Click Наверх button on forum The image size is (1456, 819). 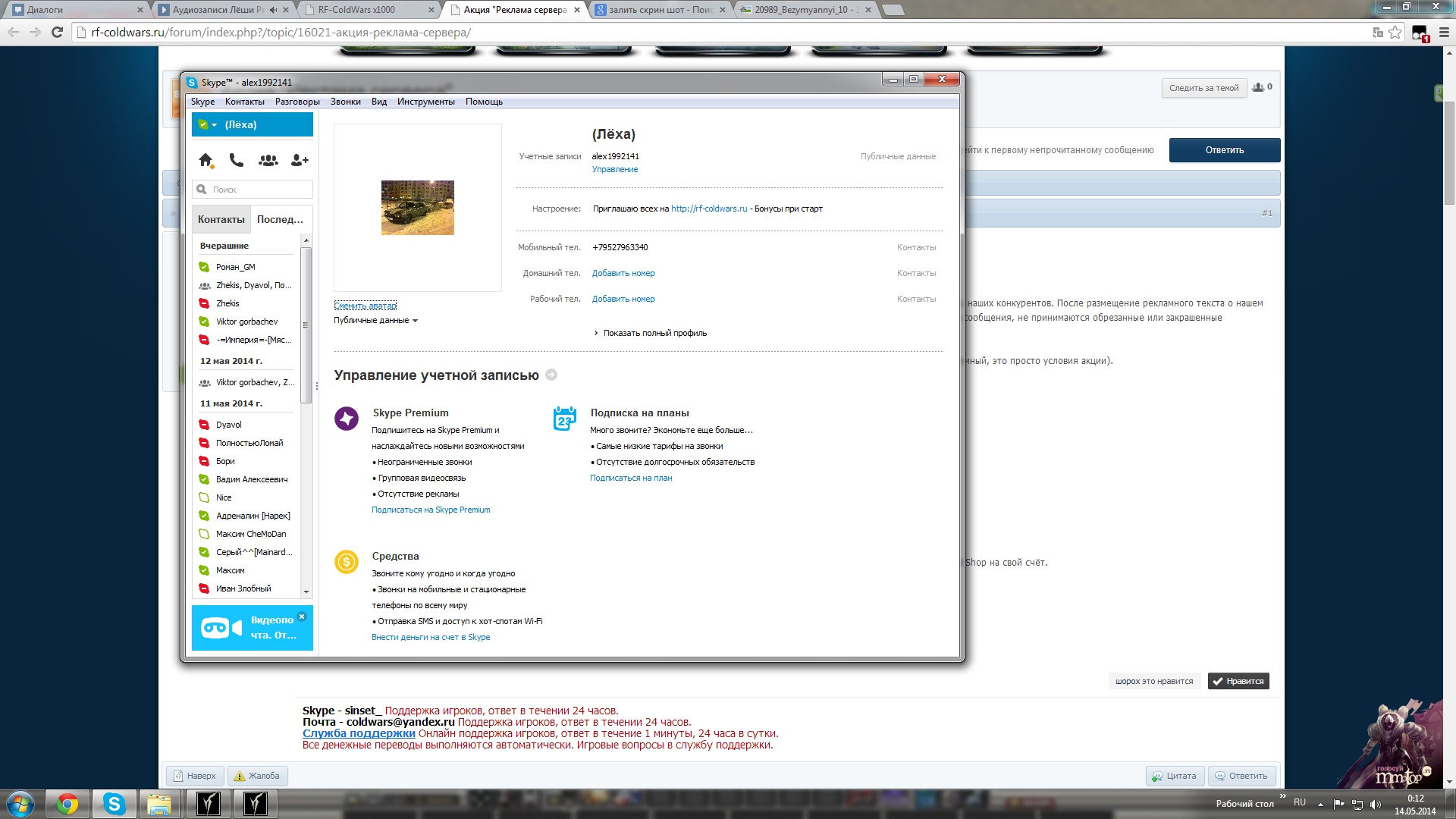tap(195, 776)
